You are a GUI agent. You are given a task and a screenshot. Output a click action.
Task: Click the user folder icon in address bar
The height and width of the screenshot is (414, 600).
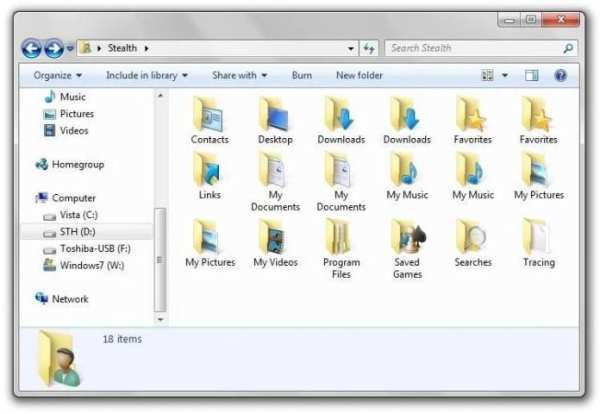coord(86,48)
